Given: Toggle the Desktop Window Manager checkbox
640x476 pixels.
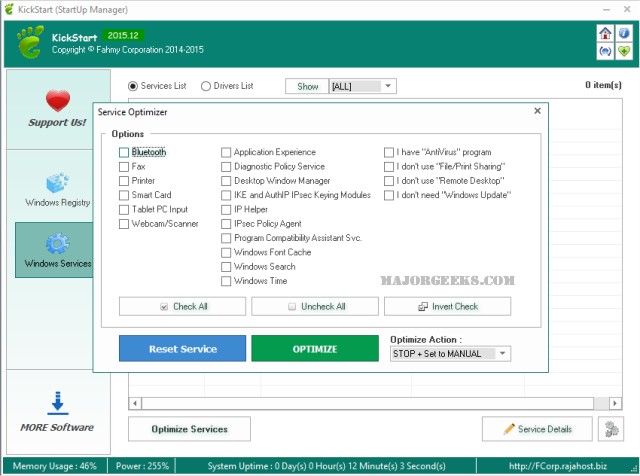Looking at the screenshot, I should 226,181.
